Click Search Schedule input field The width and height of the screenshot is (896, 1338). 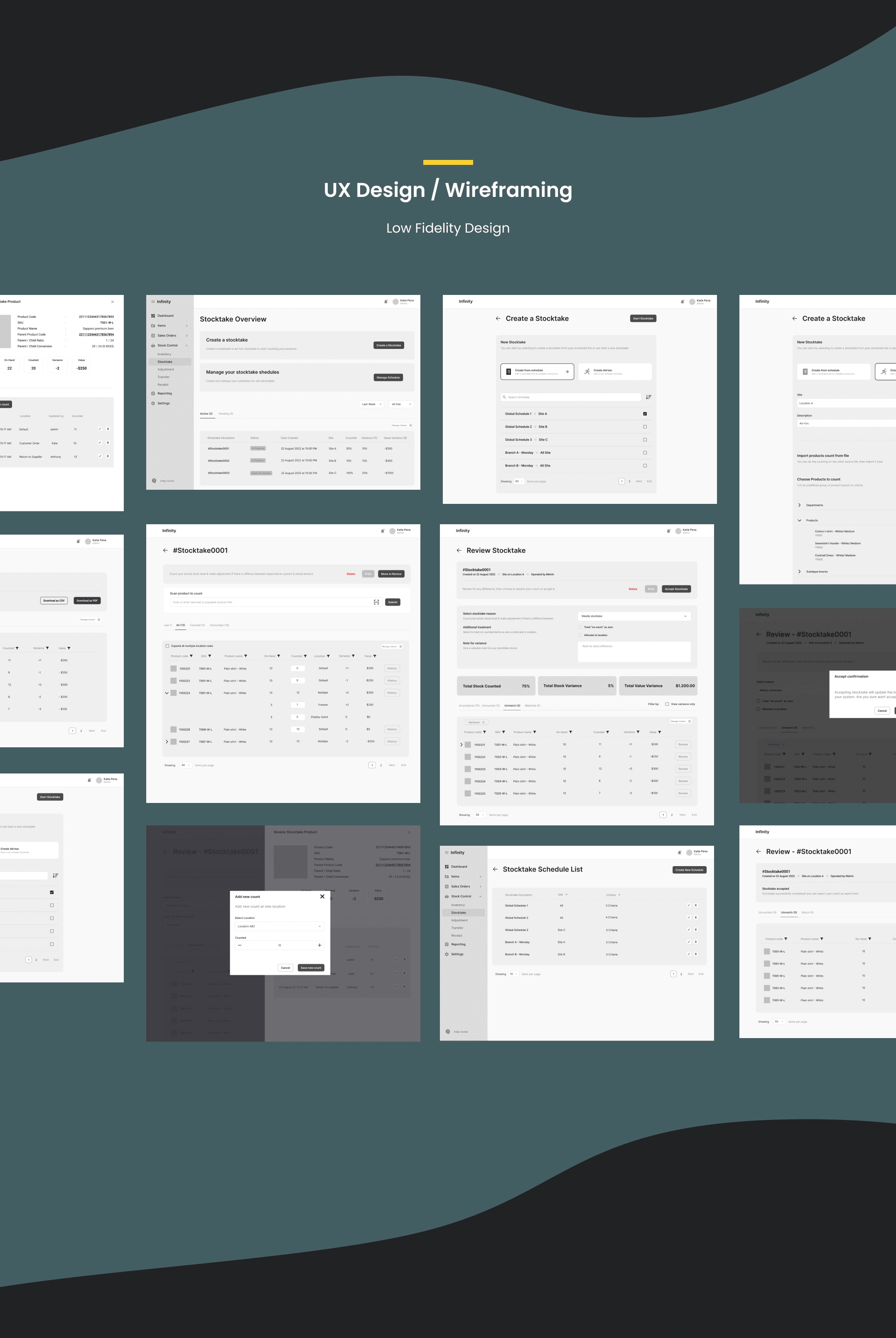(x=571, y=397)
